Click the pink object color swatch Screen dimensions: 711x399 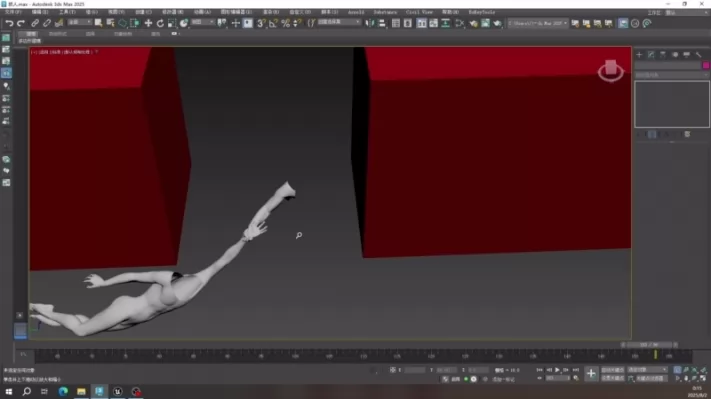[706, 66]
